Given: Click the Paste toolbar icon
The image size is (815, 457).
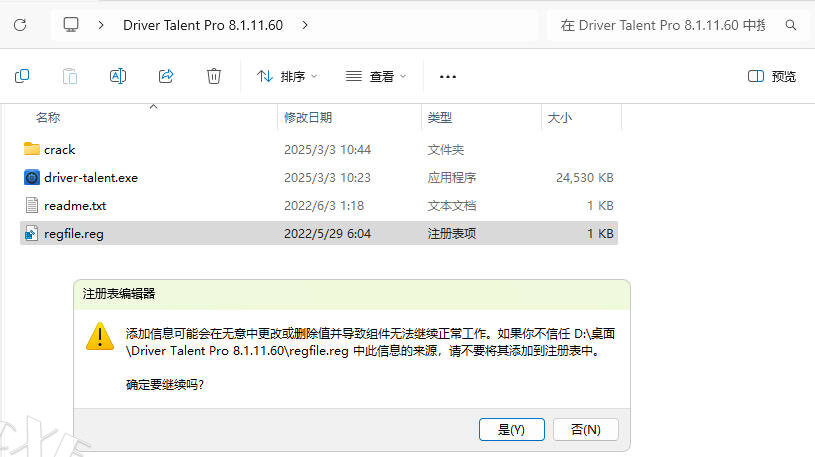Looking at the screenshot, I should [70, 76].
